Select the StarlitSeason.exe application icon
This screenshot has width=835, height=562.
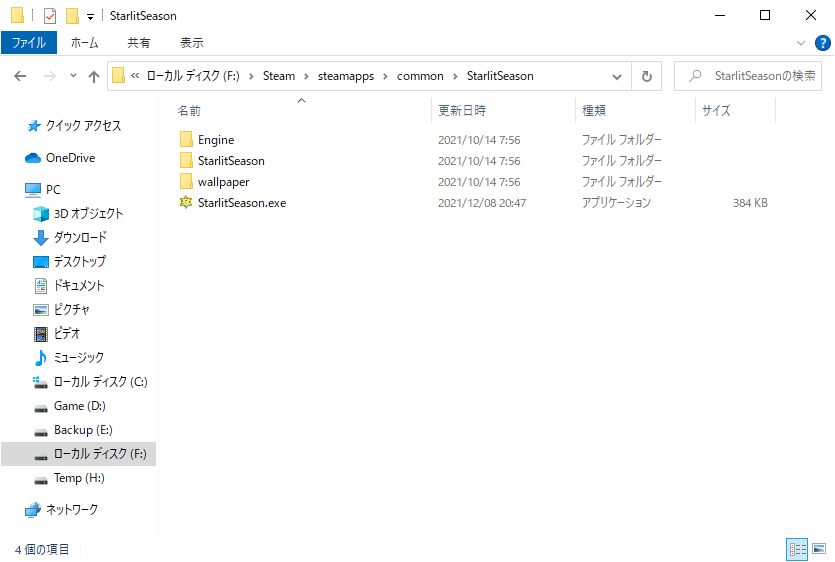point(185,202)
